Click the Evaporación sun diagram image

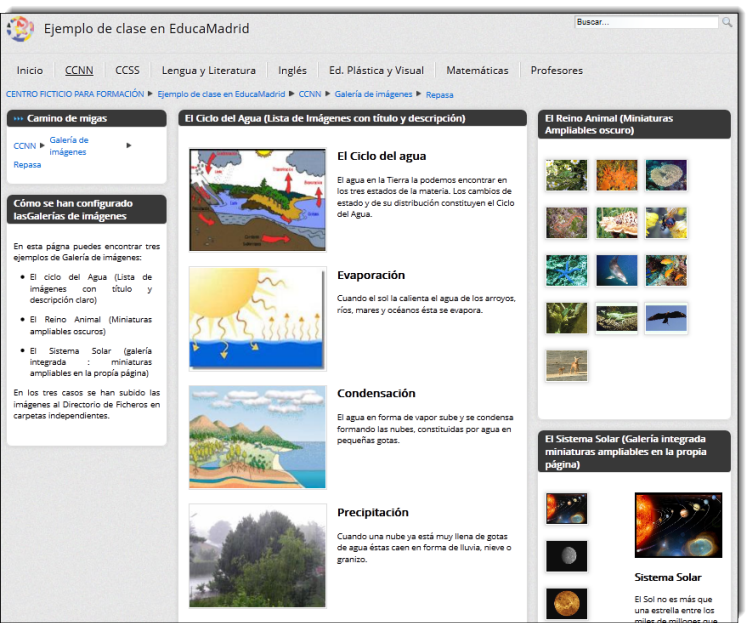[x=257, y=319]
